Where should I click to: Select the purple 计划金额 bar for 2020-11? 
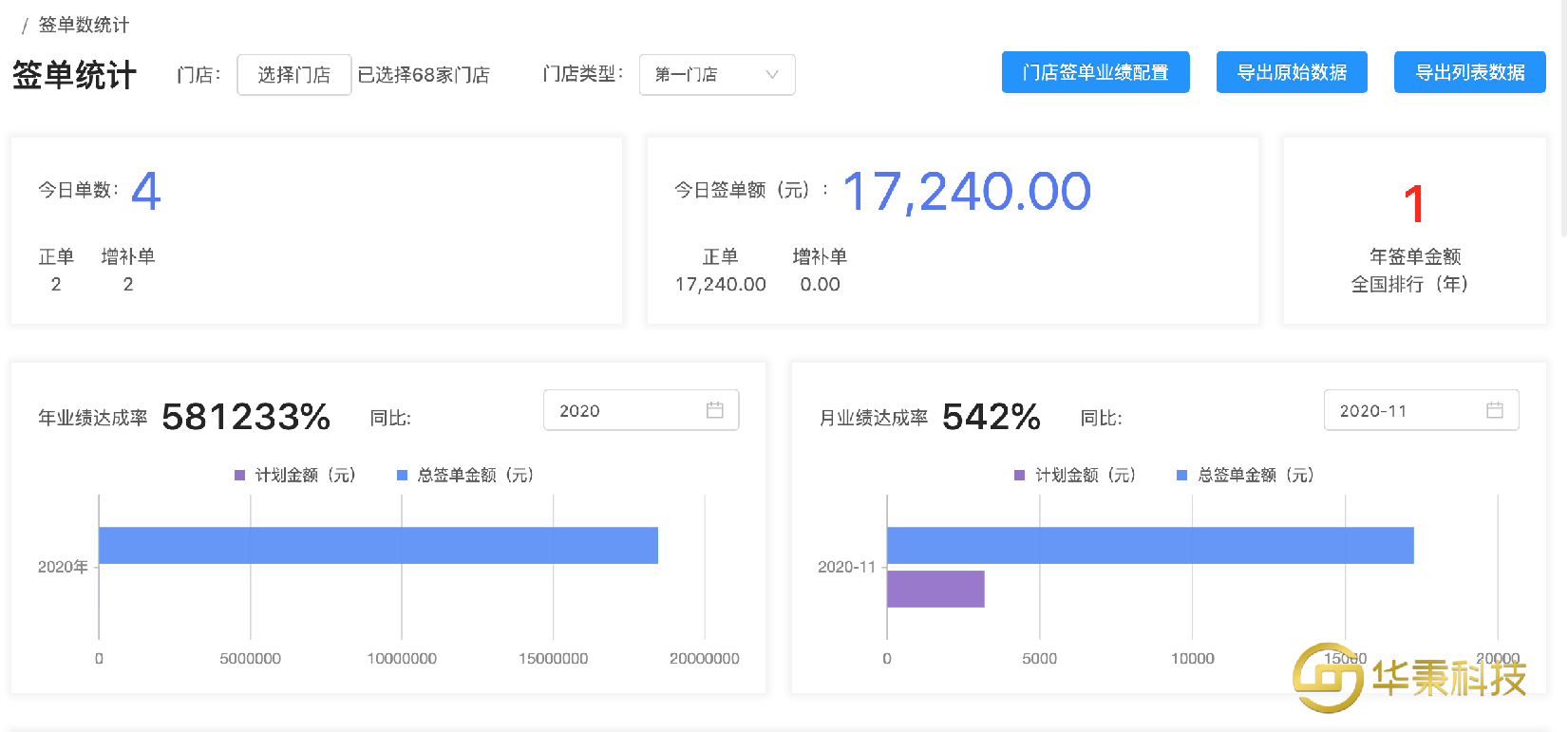[935, 589]
